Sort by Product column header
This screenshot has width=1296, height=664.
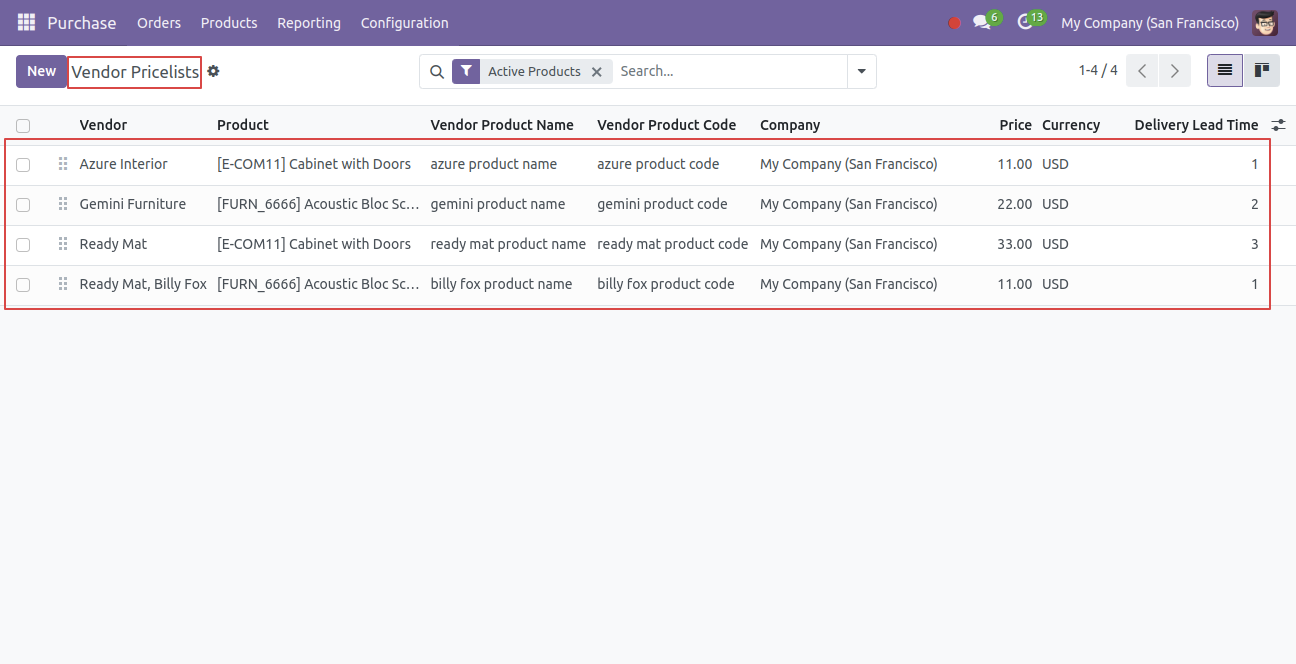[243, 125]
